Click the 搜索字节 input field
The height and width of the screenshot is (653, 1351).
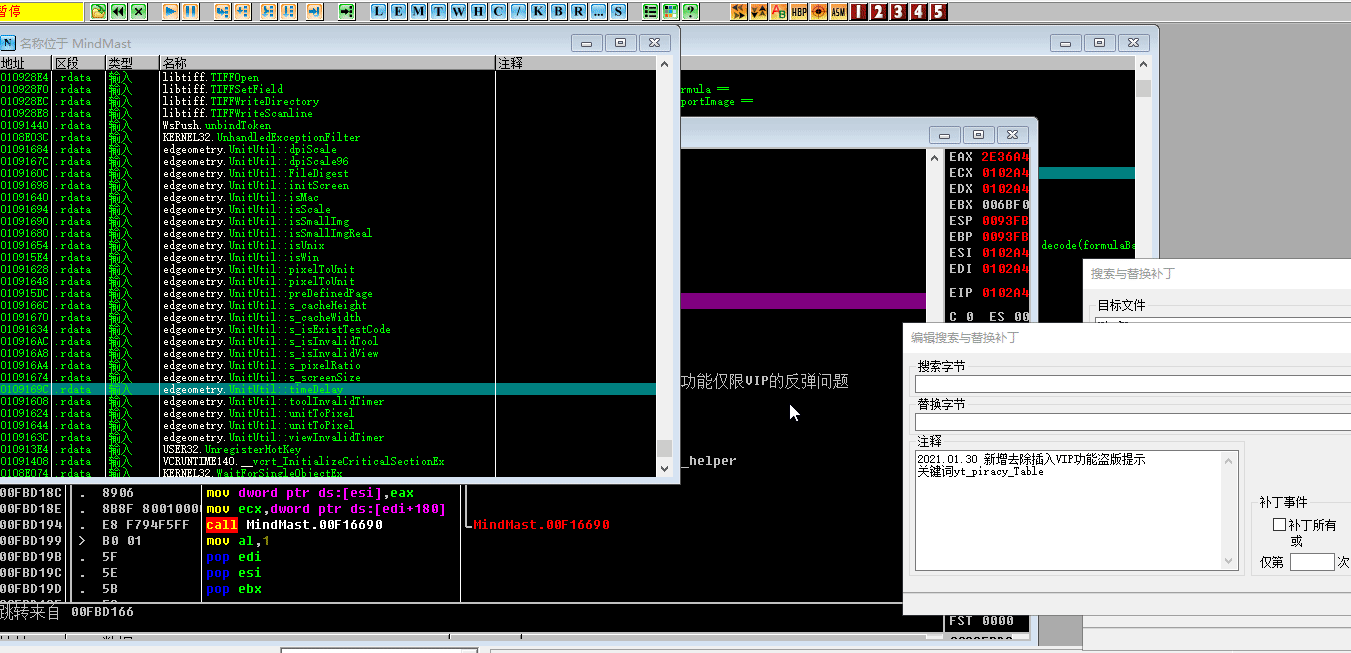pyautogui.click(x=1133, y=384)
